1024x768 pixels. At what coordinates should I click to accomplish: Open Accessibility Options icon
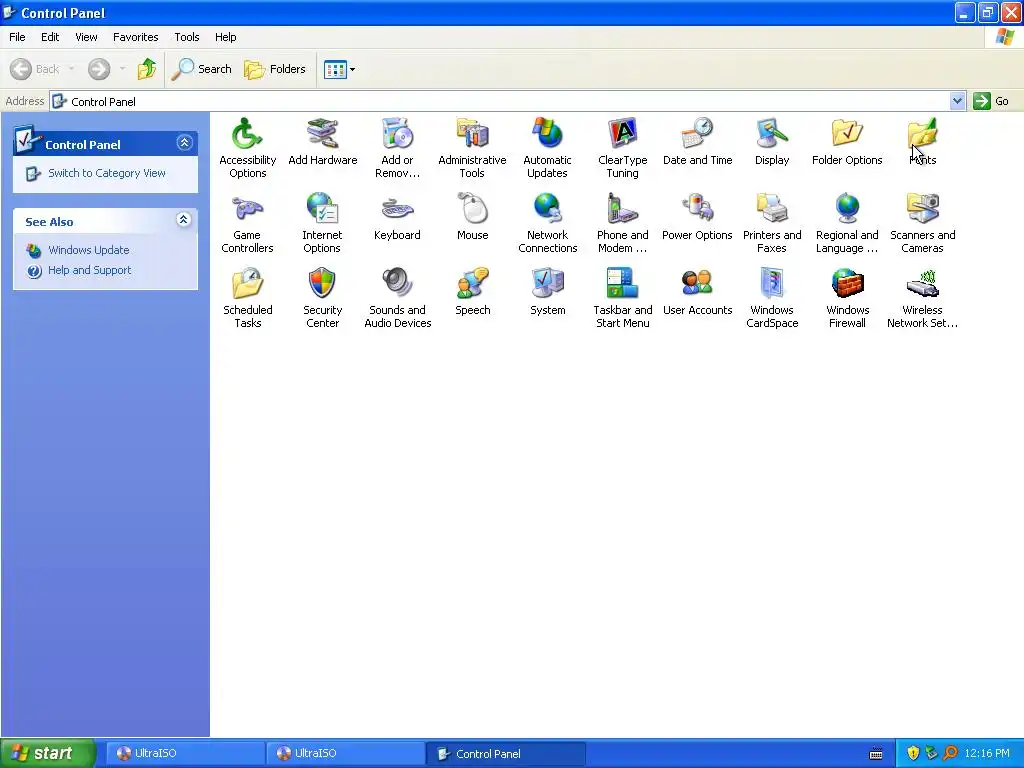click(247, 134)
